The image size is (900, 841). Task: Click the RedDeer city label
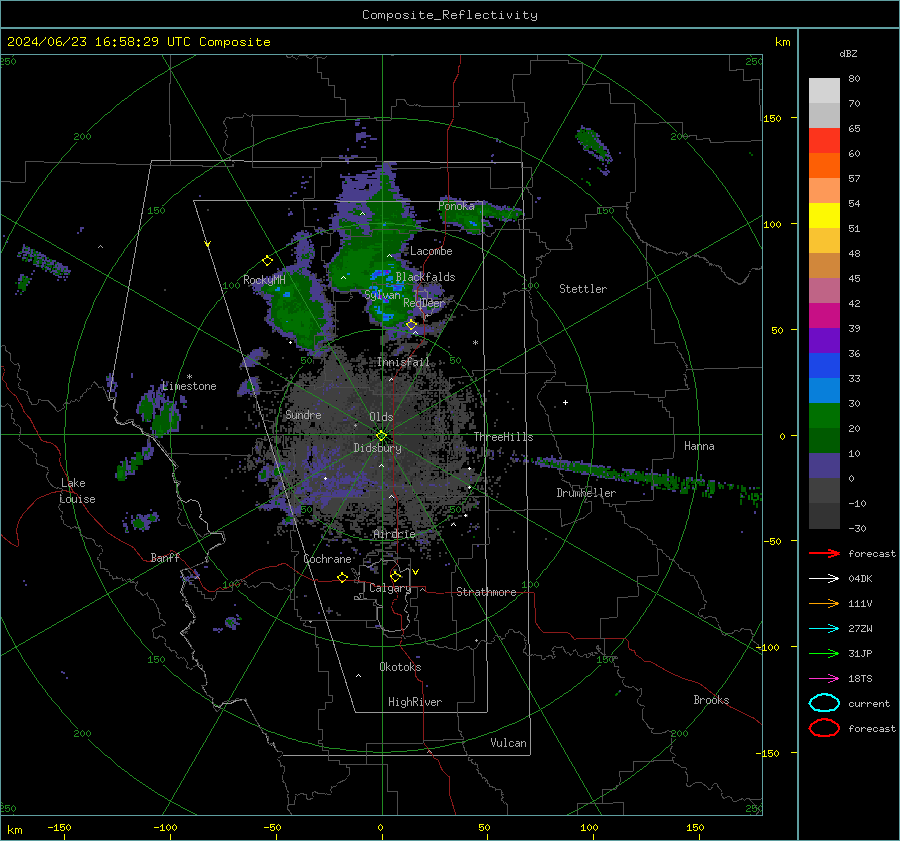(424, 303)
